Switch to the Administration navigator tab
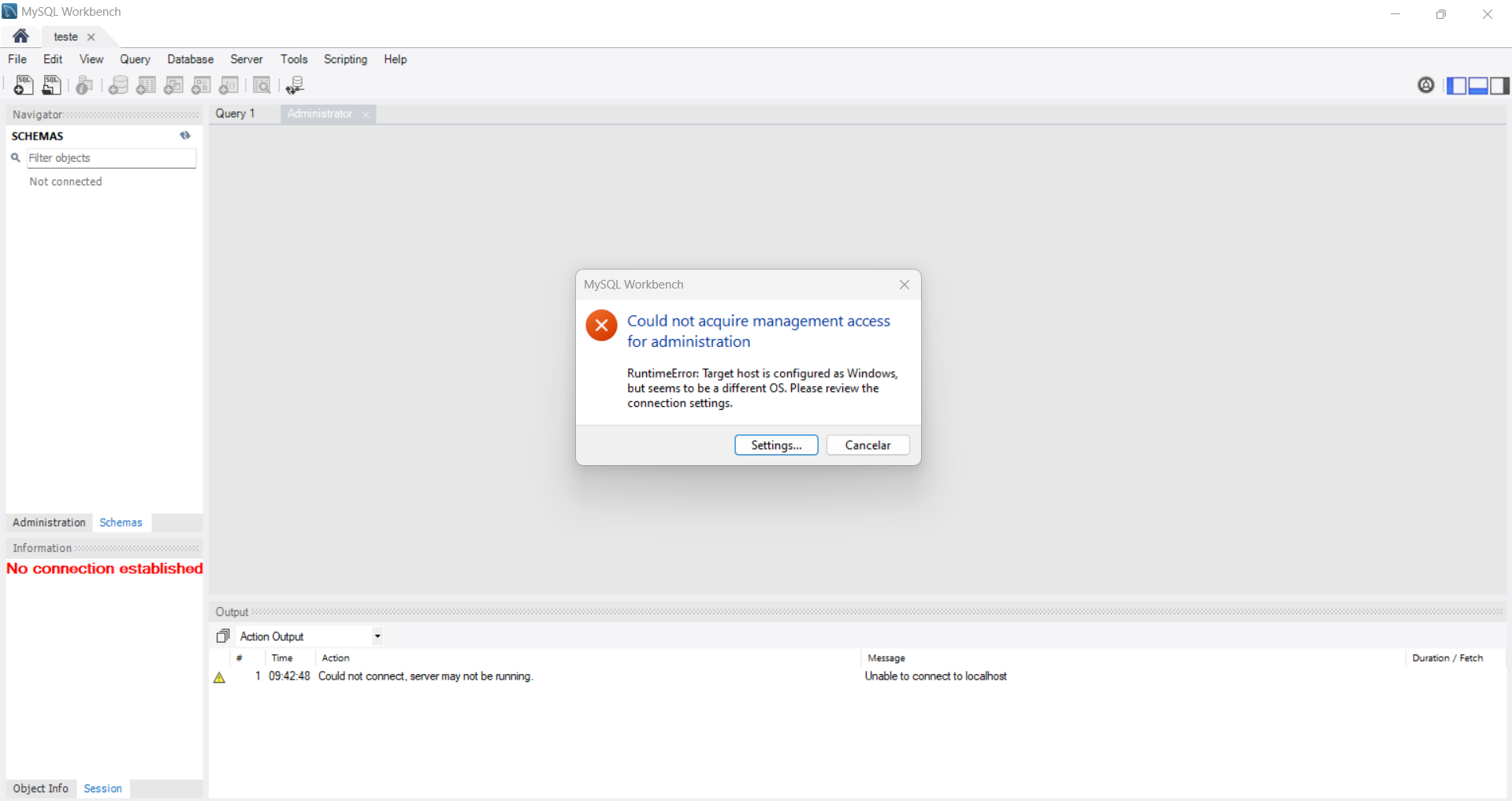1512x801 pixels. pyautogui.click(x=49, y=522)
